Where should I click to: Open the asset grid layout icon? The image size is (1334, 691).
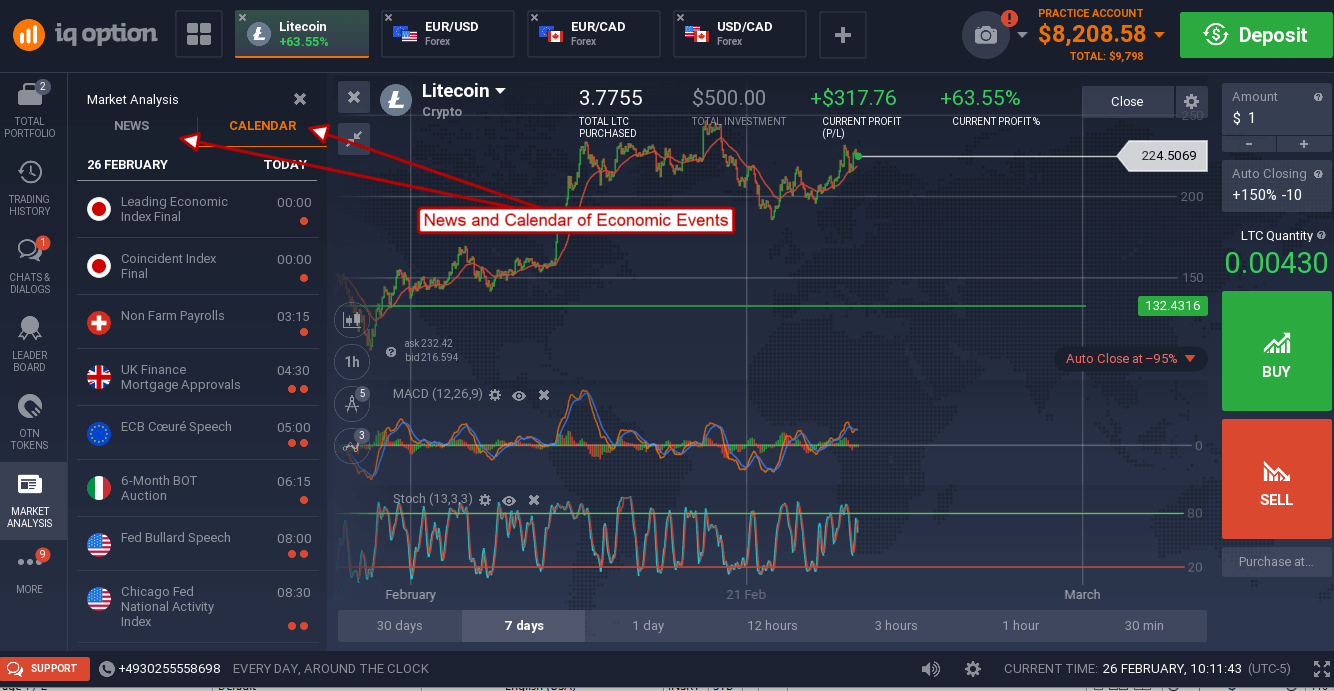click(x=199, y=35)
